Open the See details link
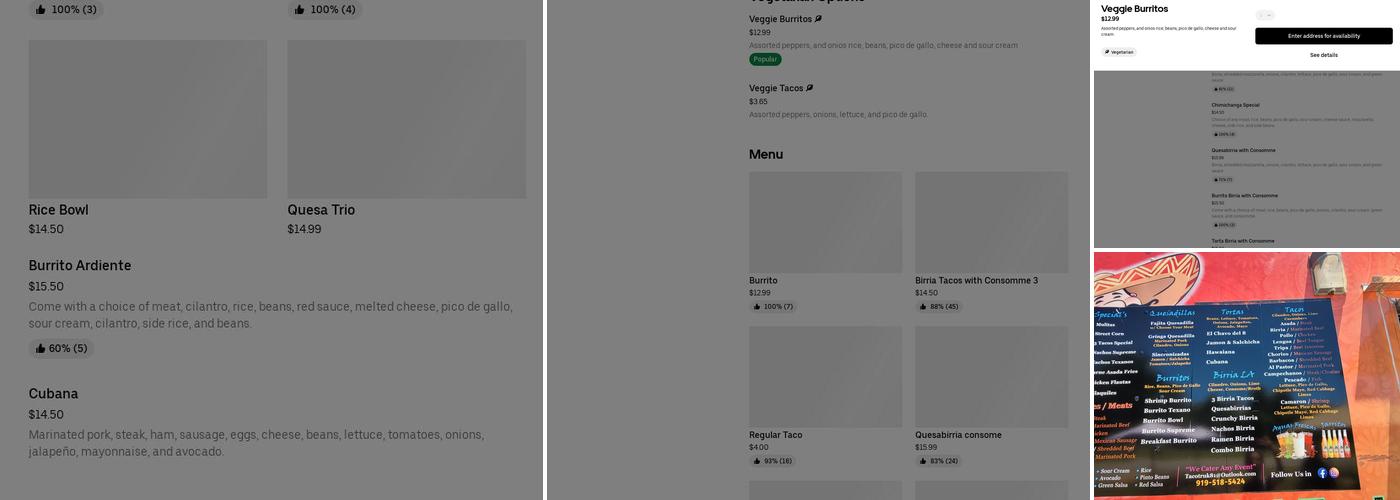Image resolution: width=1400 pixels, height=500 pixels. pos(1323,55)
